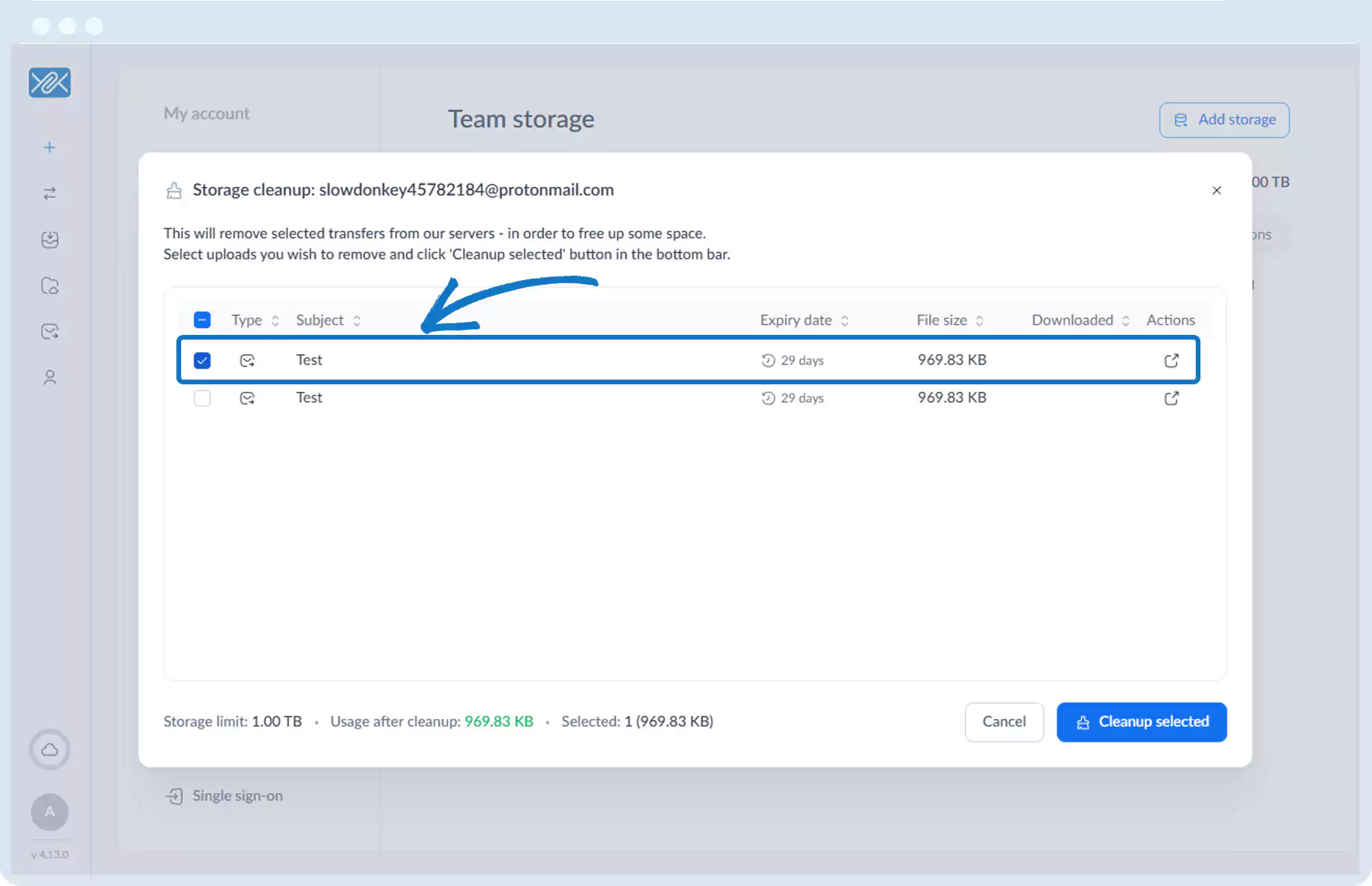Image resolution: width=1372 pixels, height=886 pixels.
Task: Click the cloud storage circle icon
Action: pos(49,749)
